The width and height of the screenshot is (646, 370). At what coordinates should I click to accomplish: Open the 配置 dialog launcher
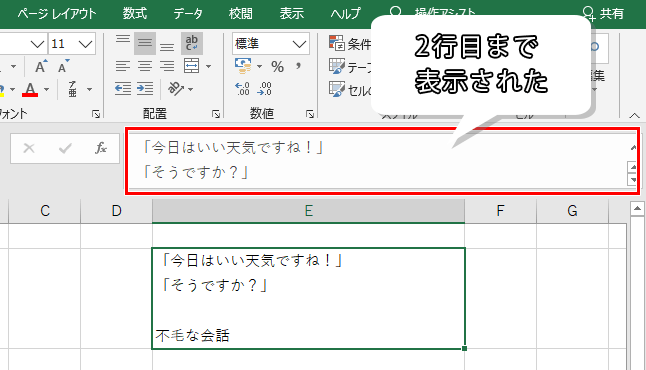216,114
